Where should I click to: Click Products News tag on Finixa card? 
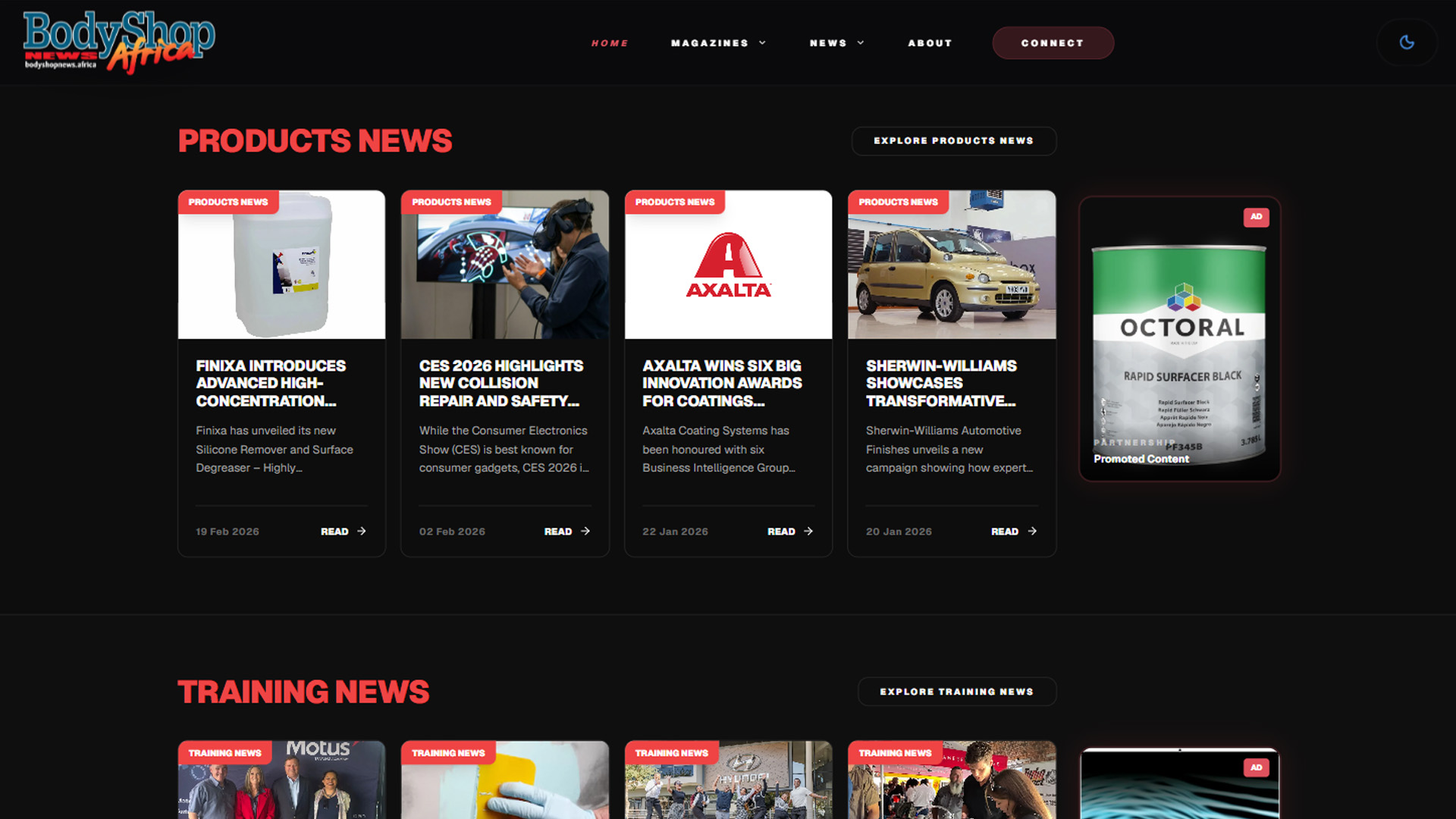tap(228, 202)
